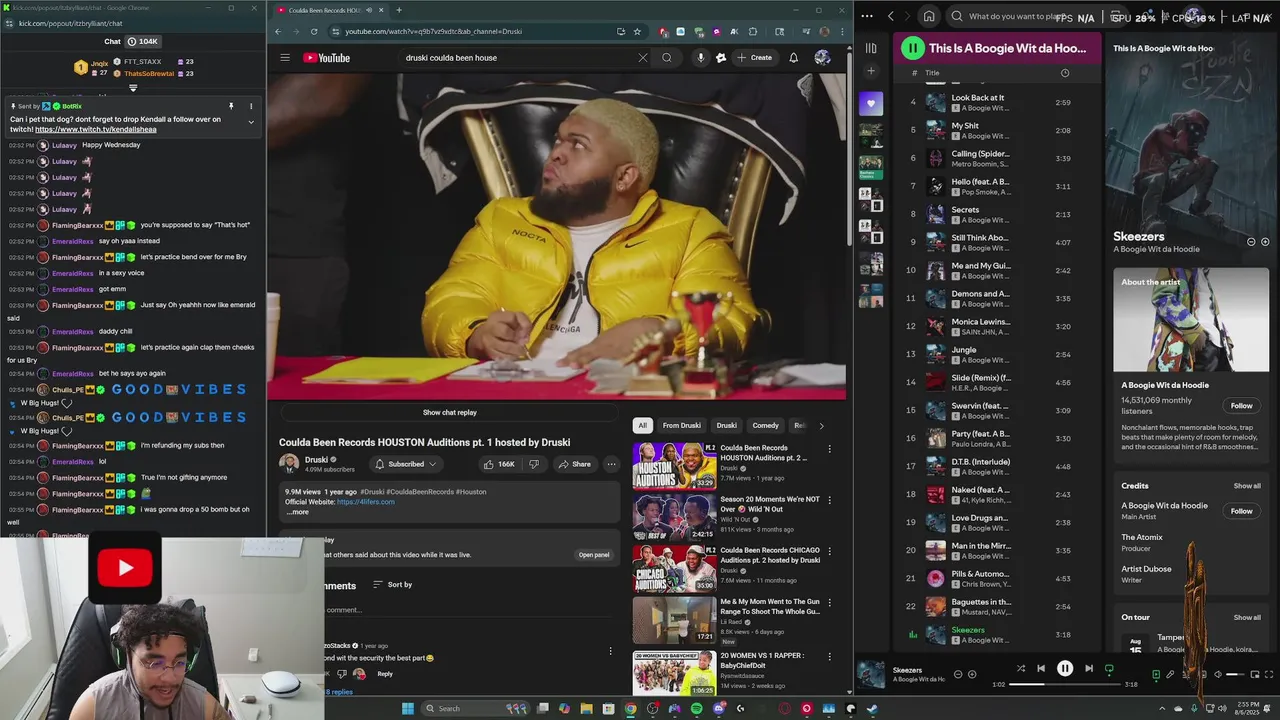This screenshot has height=720, width=1280.
Task: Open the video's more actions menu
Action: coord(611,464)
